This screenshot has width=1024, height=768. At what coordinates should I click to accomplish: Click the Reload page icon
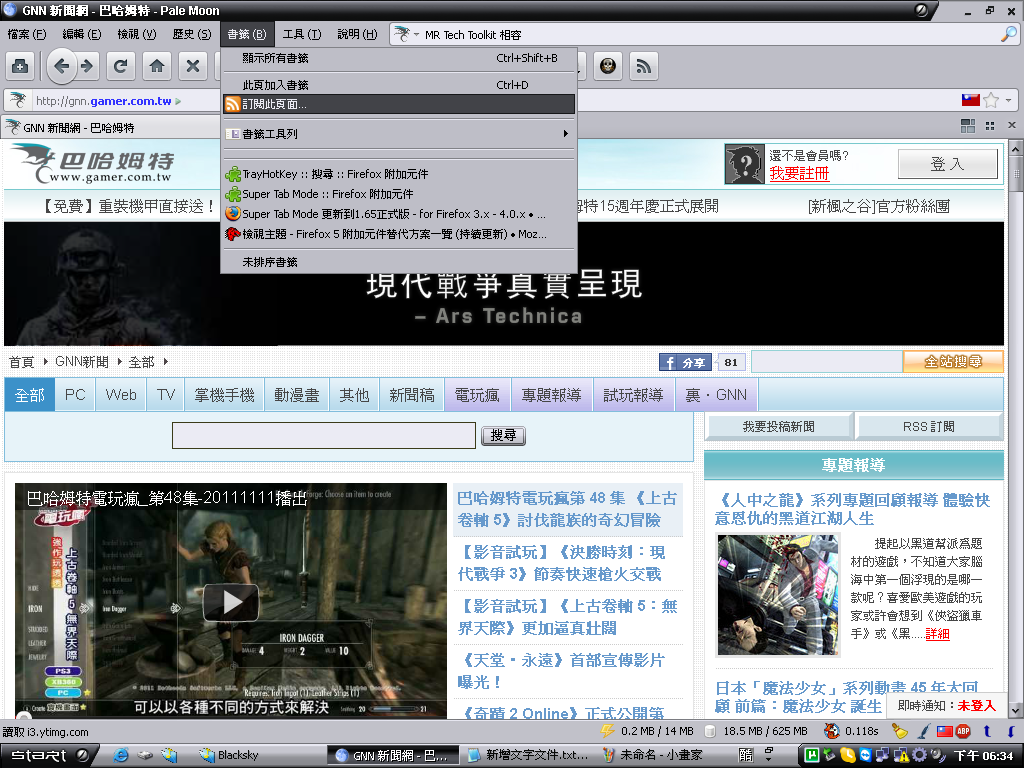121,67
